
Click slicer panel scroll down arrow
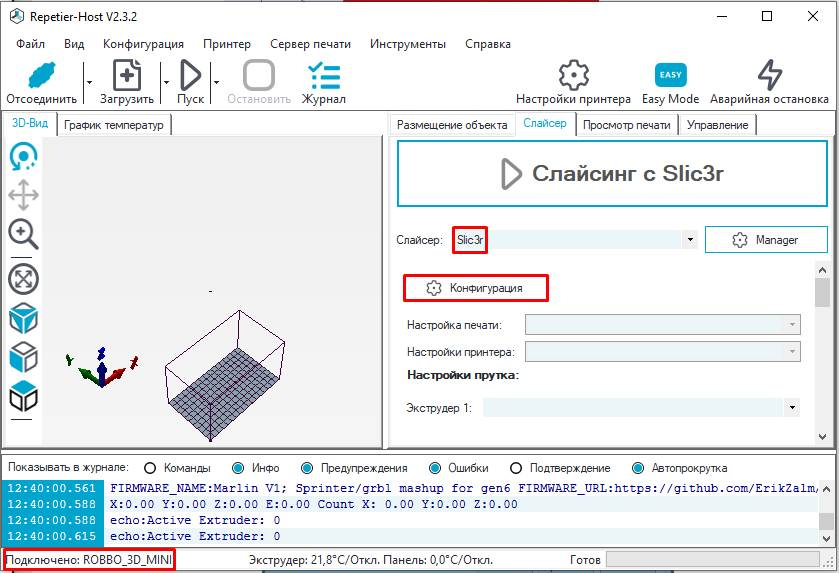[822, 437]
